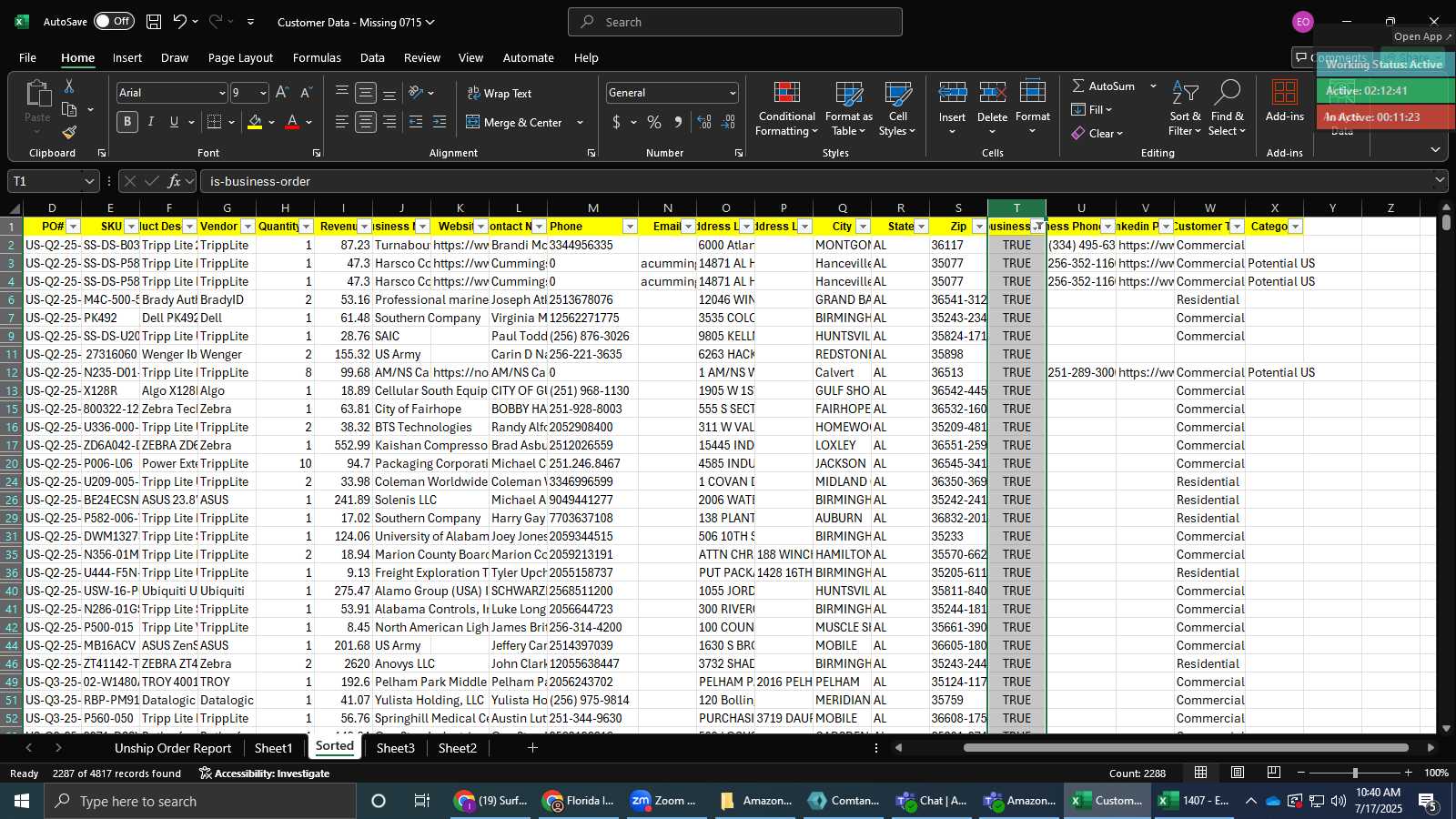Click the Increase Indent icon
The width and height of the screenshot is (1456, 819).
[x=440, y=122]
